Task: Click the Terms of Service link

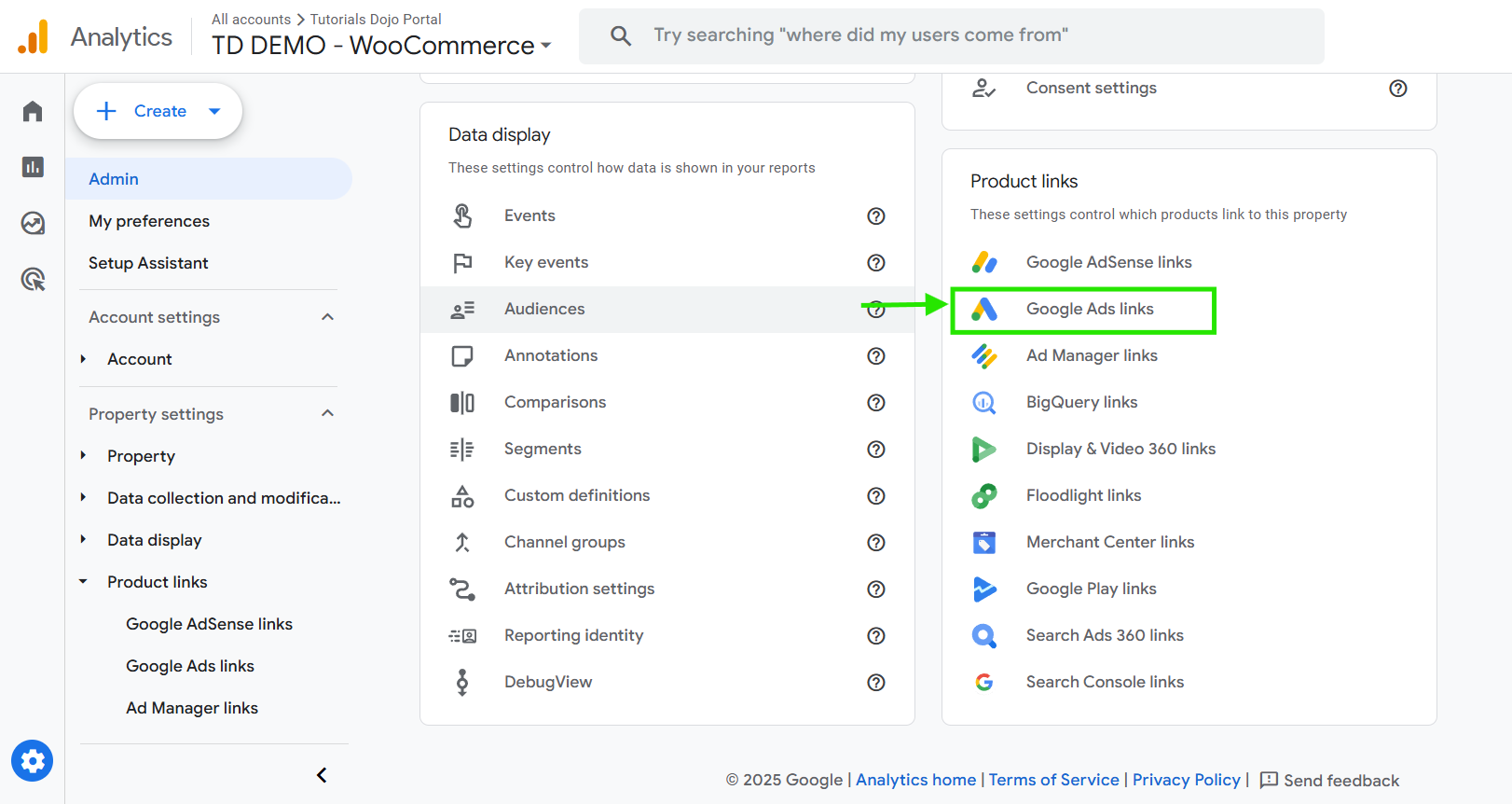Action: (1053, 780)
